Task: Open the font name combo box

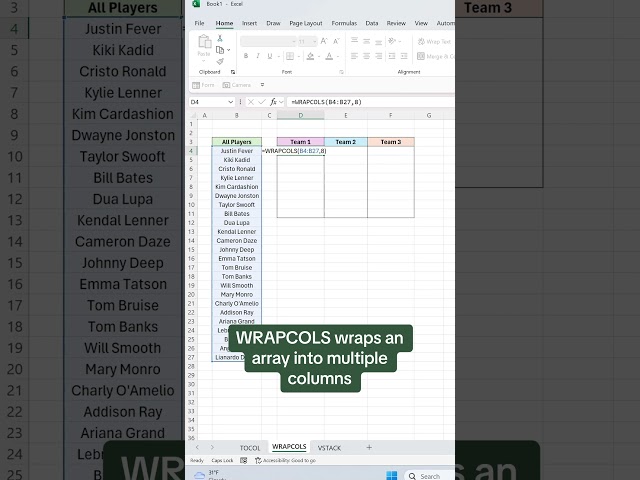Action: (x=268, y=41)
